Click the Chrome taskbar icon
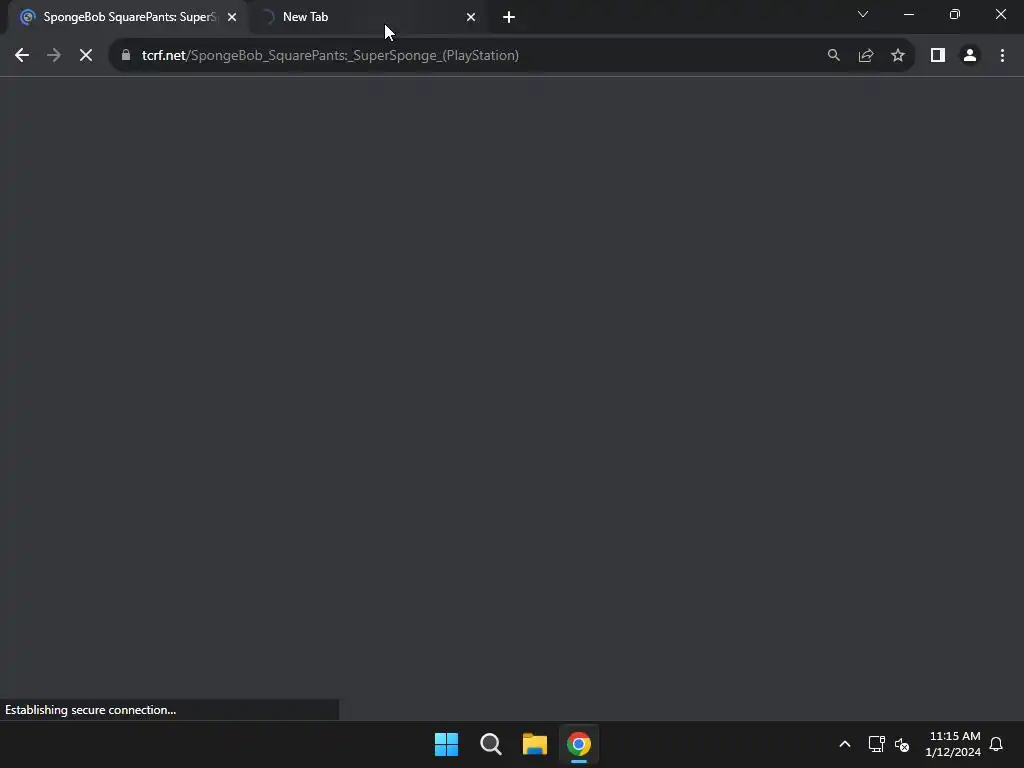This screenshot has height=768, width=1024. coord(579,744)
